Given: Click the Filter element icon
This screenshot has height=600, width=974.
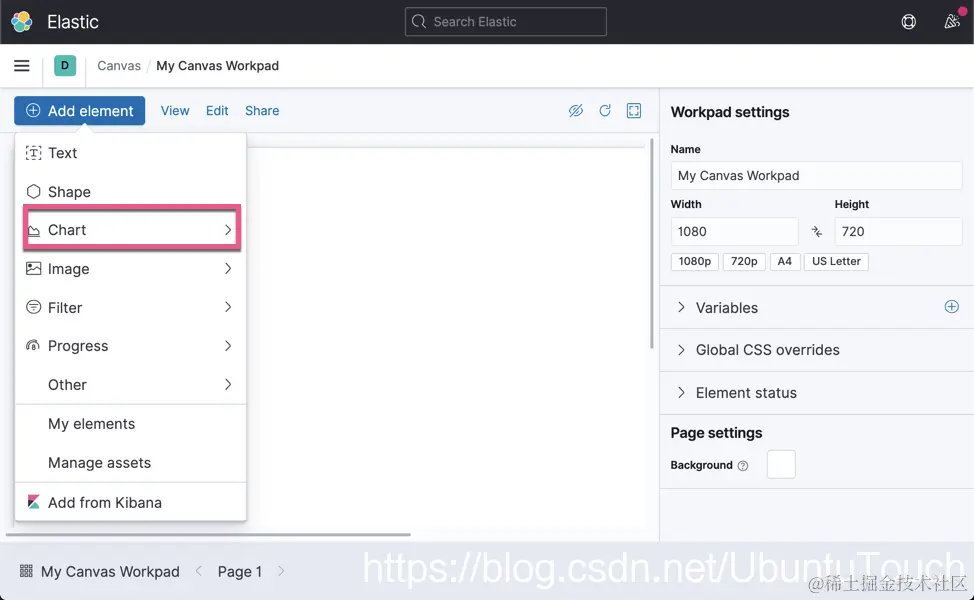Looking at the screenshot, I should [34, 307].
